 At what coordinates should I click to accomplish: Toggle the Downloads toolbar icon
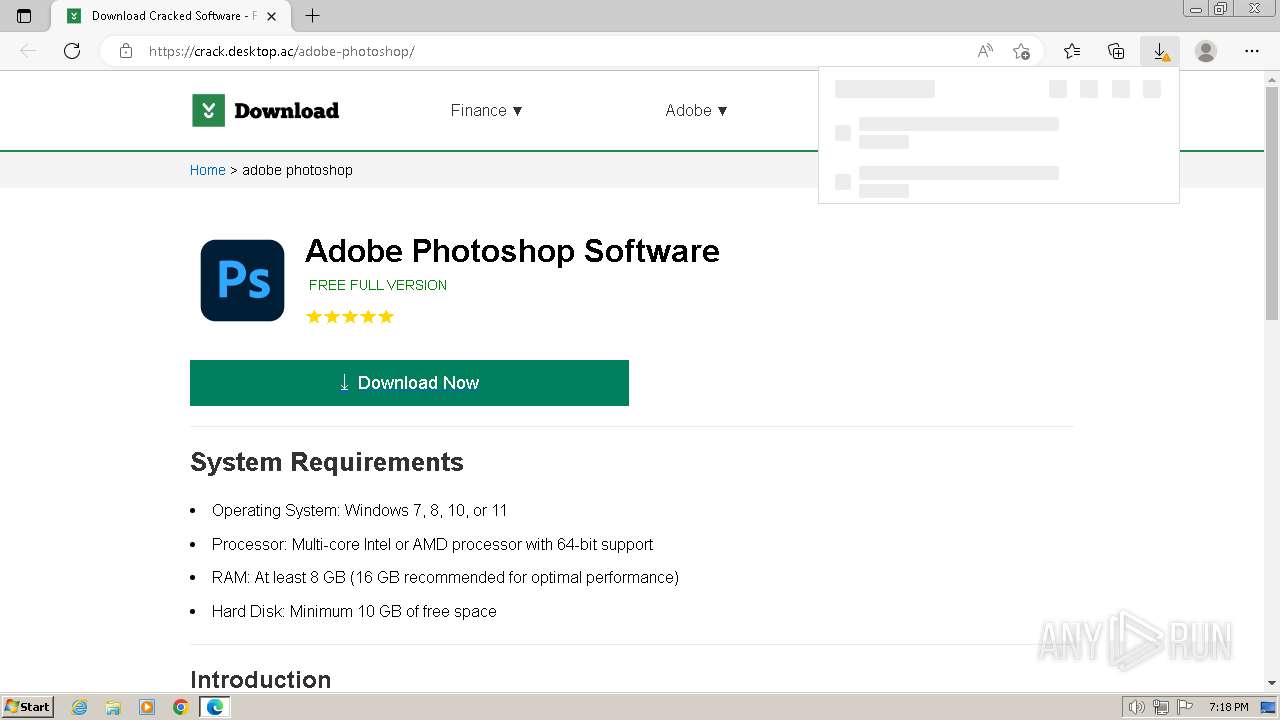1160,51
